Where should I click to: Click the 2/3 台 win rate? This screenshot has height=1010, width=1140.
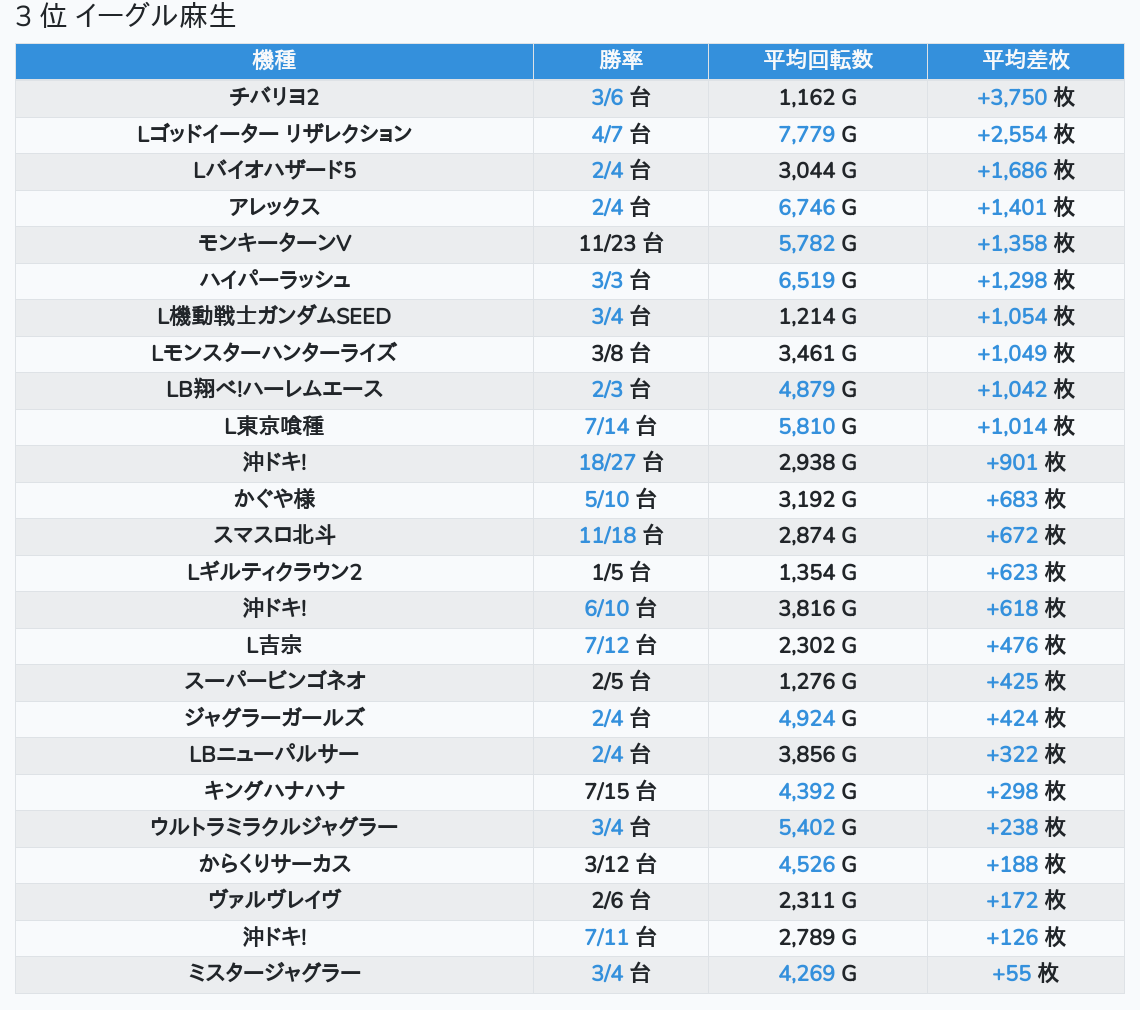pyautogui.click(x=621, y=389)
